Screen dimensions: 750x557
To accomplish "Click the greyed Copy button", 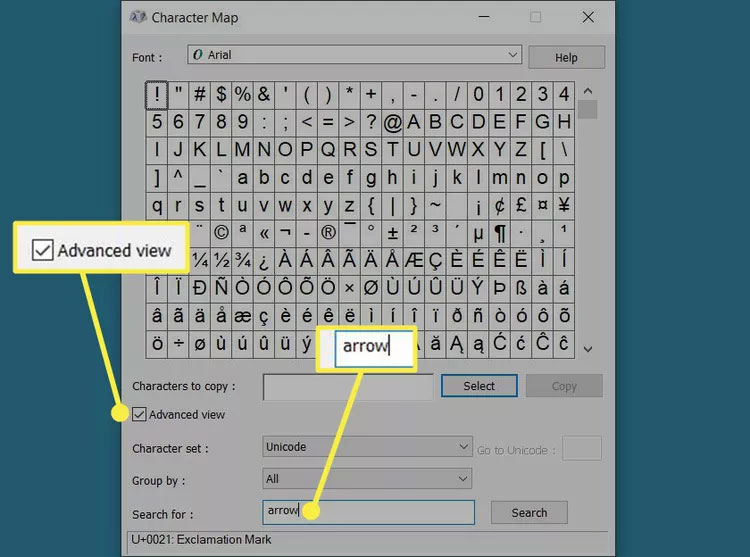I will click(564, 386).
